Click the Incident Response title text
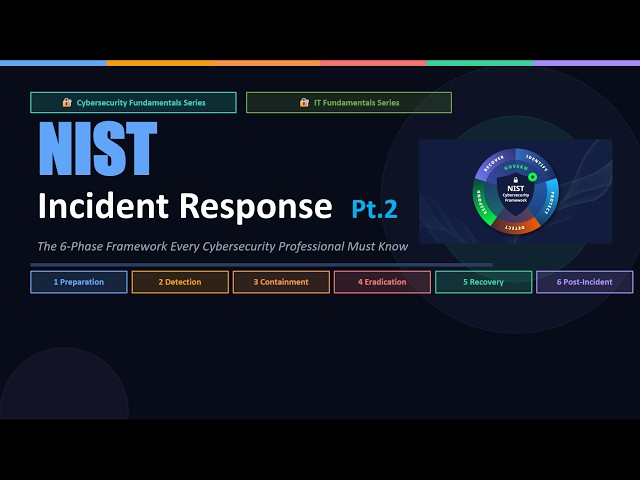 pos(185,207)
